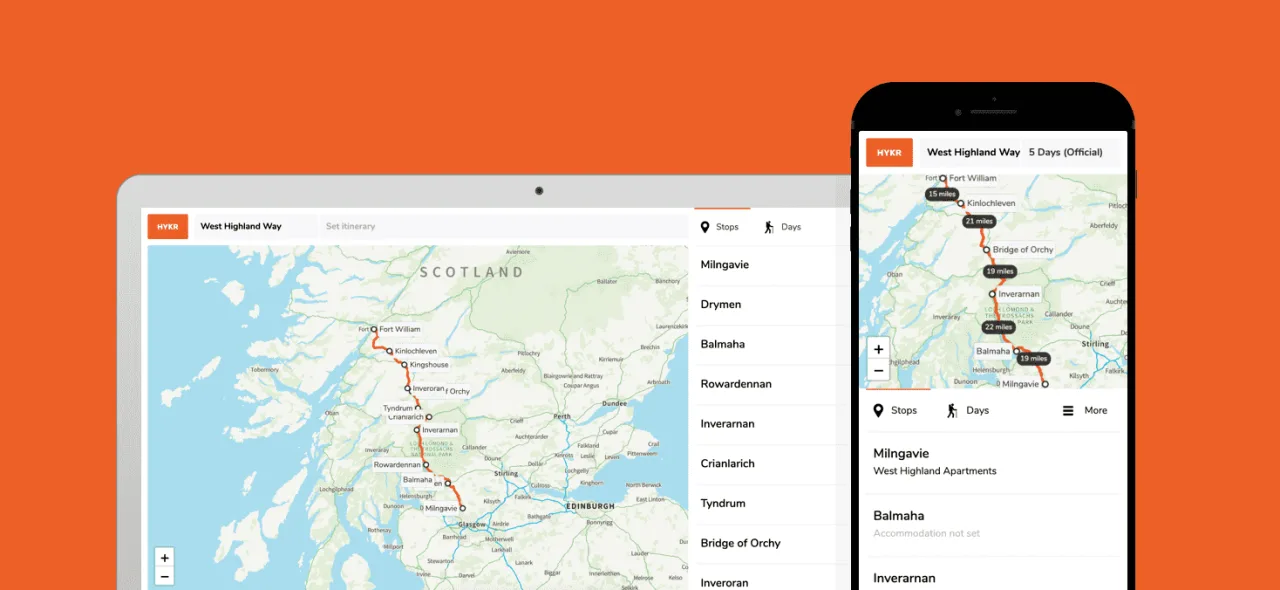Switch to Stops tab on phone
1280x590 pixels.
click(895, 410)
